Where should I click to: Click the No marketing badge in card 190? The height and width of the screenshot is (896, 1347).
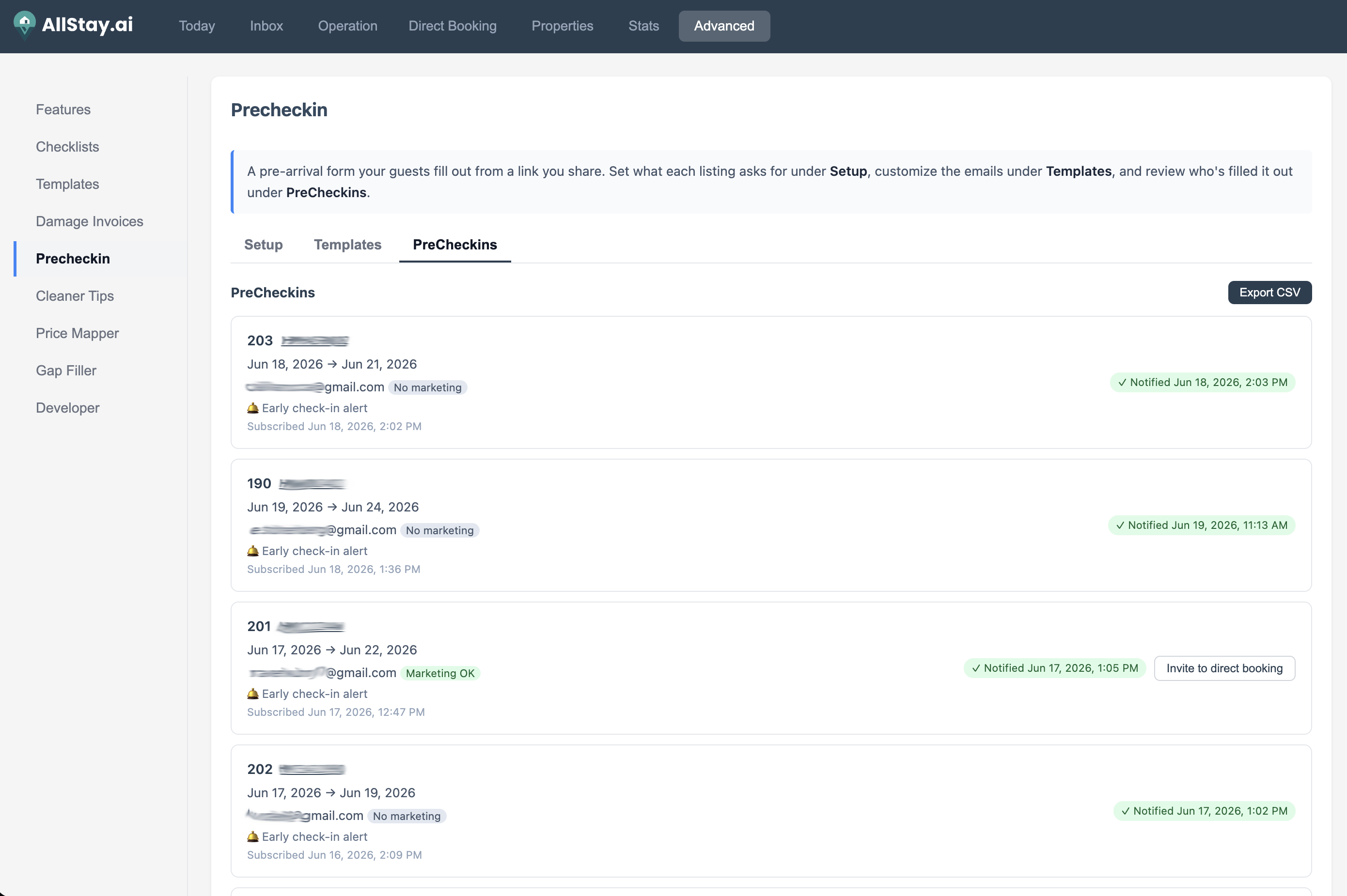click(x=439, y=530)
